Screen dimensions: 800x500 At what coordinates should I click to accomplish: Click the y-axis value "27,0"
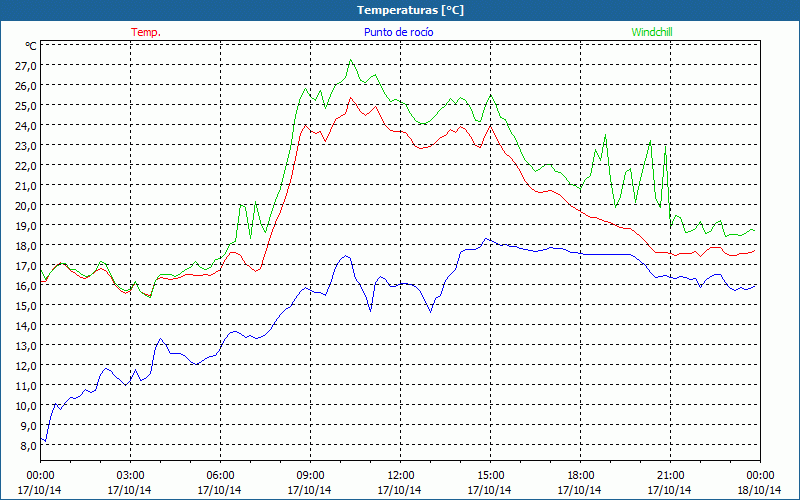click(27, 65)
